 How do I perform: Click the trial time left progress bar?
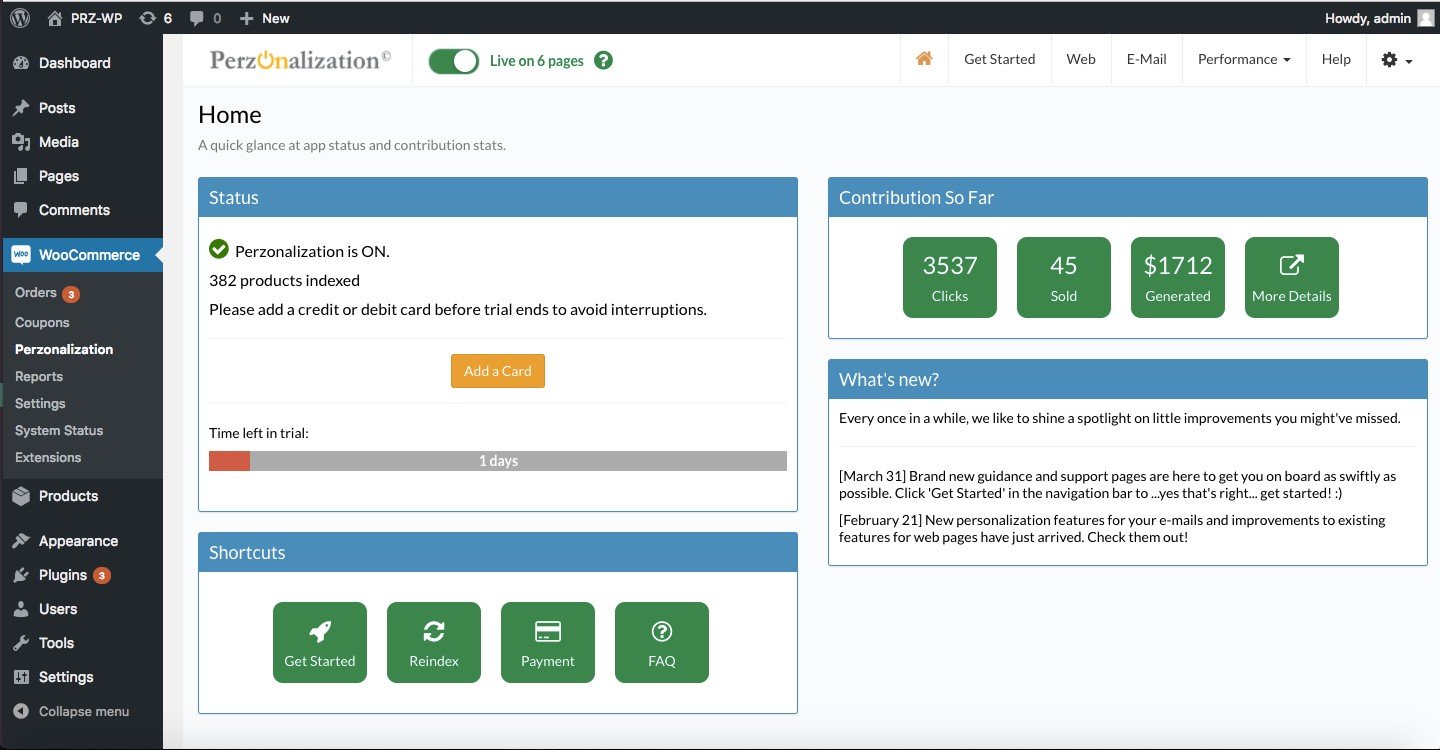(x=498, y=461)
